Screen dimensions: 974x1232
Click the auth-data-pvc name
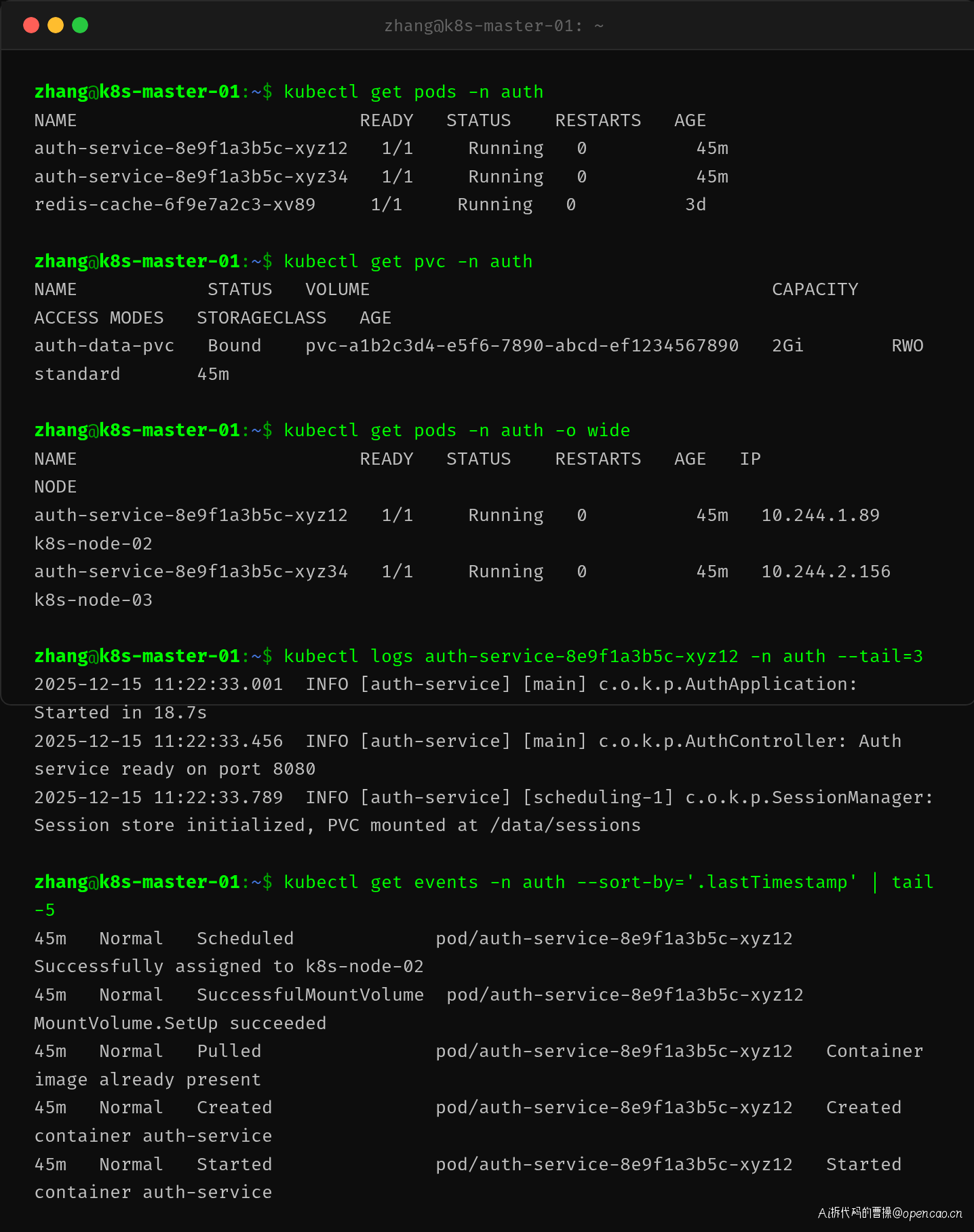(104, 346)
